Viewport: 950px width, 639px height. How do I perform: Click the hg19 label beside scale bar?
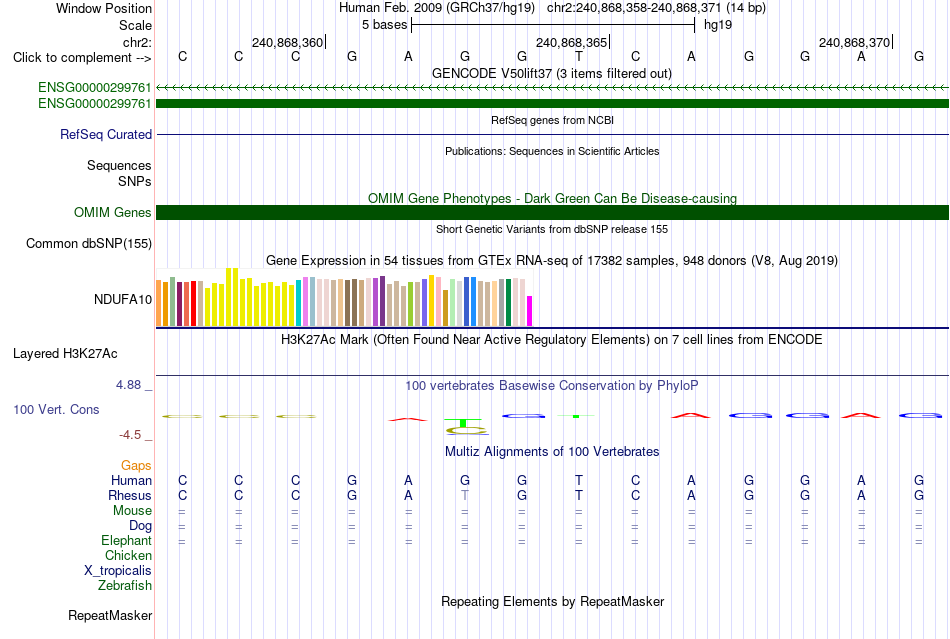pos(718,25)
